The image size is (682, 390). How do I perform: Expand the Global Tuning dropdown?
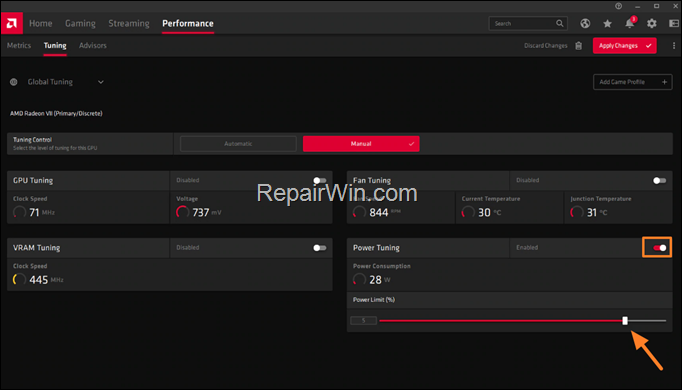[x=100, y=82]
